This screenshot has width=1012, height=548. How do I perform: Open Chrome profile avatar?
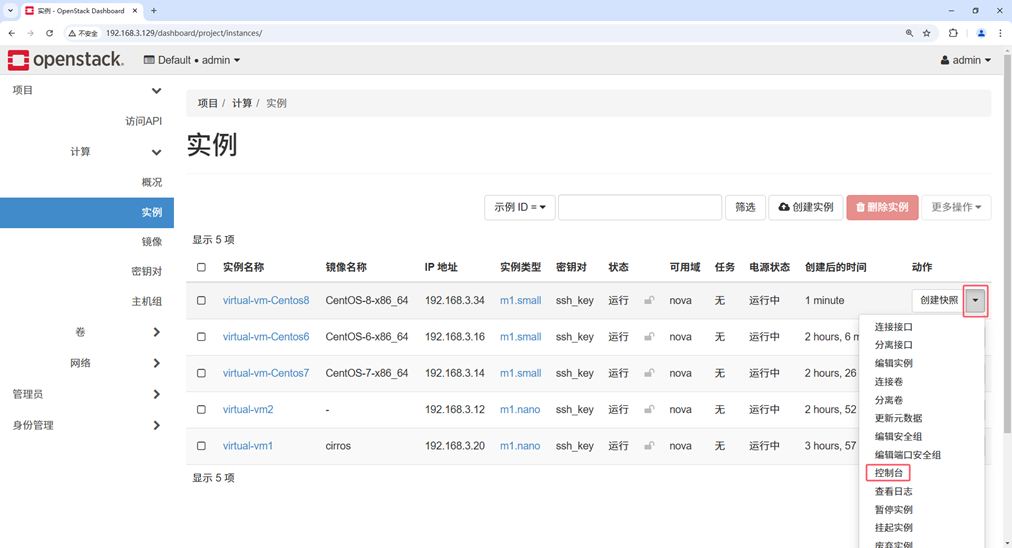tap(981, 33)
